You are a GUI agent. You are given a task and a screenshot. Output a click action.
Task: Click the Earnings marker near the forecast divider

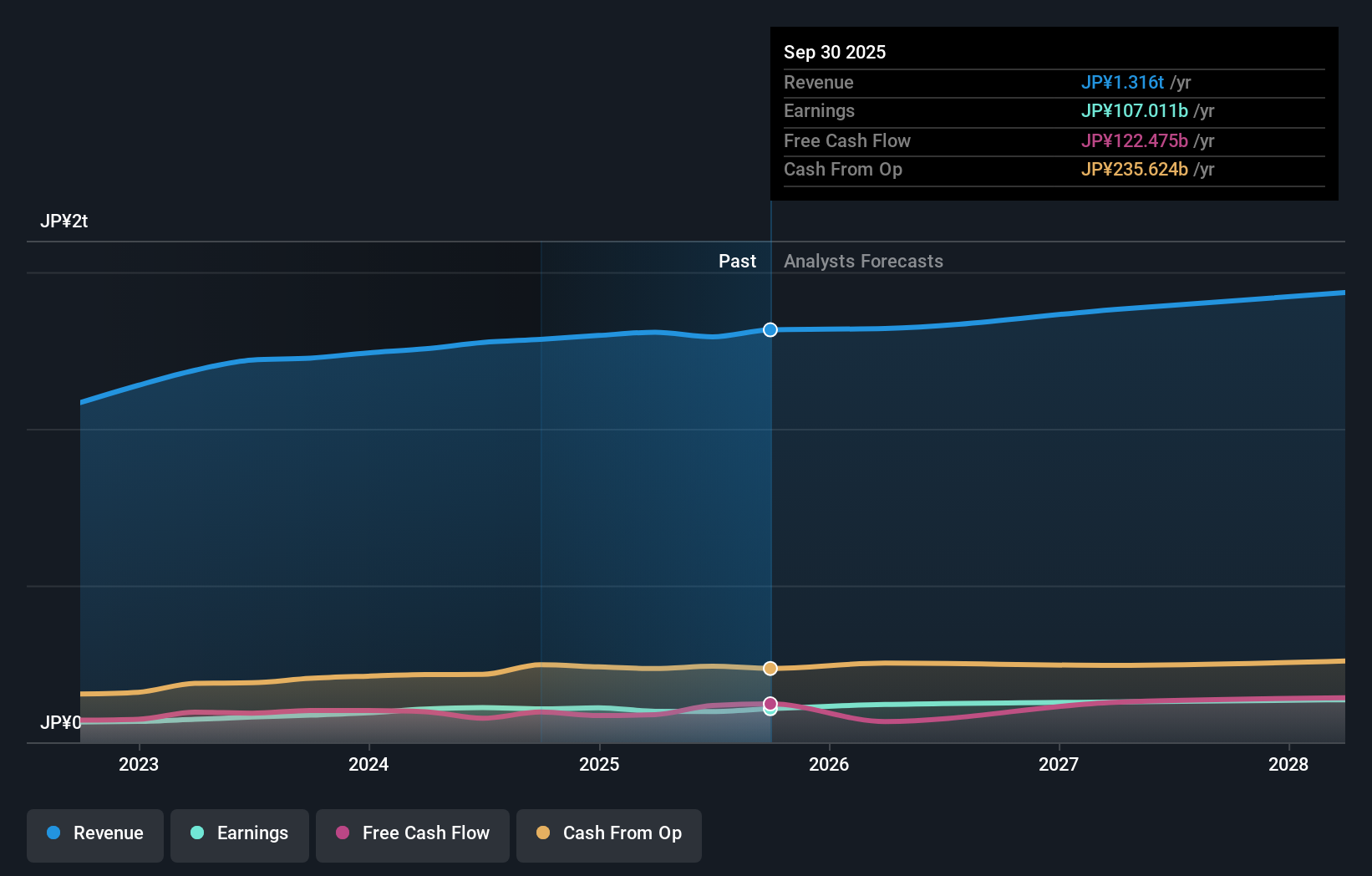point(770,709)
